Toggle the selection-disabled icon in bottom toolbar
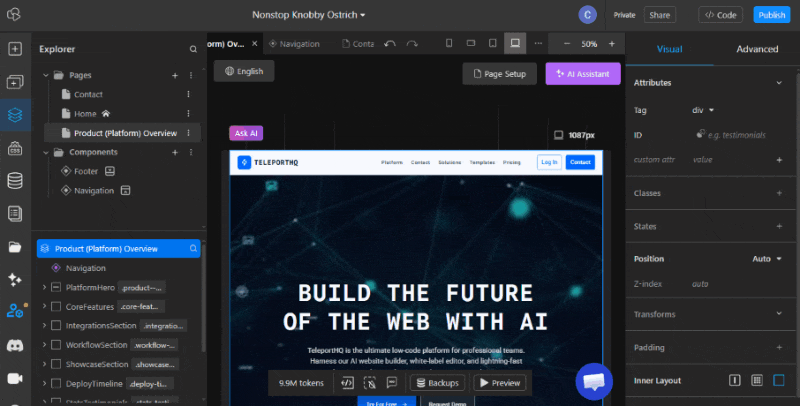Viewport: 800px width, 406px height. [x=370, y=383]
